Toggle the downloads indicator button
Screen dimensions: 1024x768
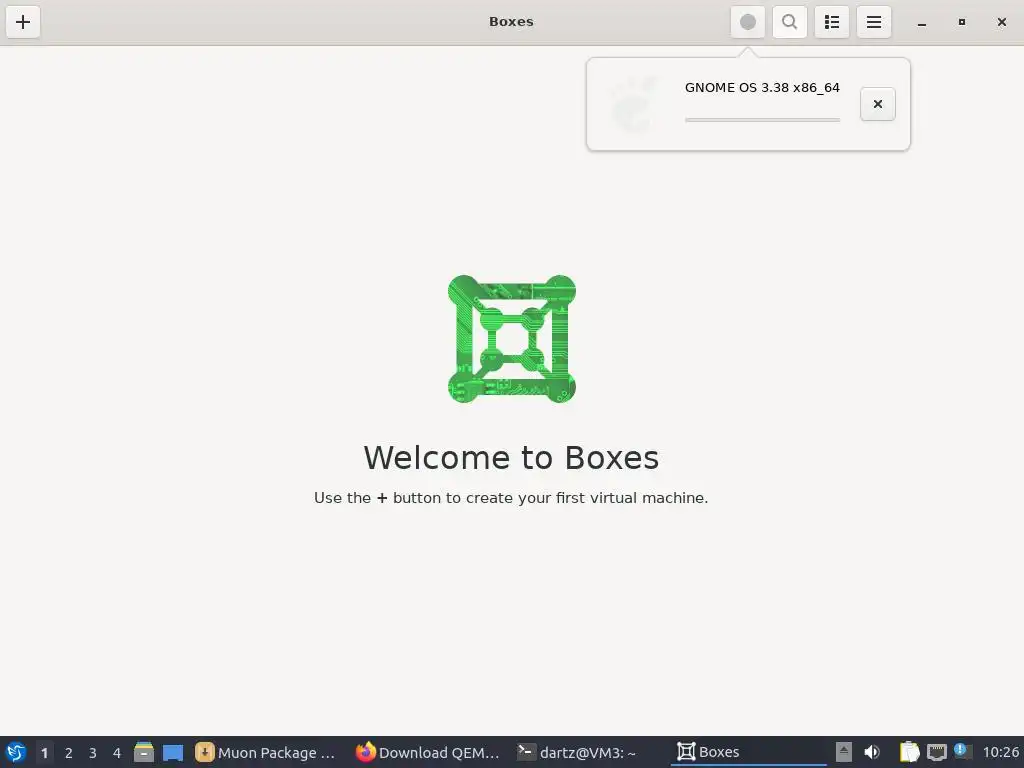pyautogui.click(x=748, y=22)
